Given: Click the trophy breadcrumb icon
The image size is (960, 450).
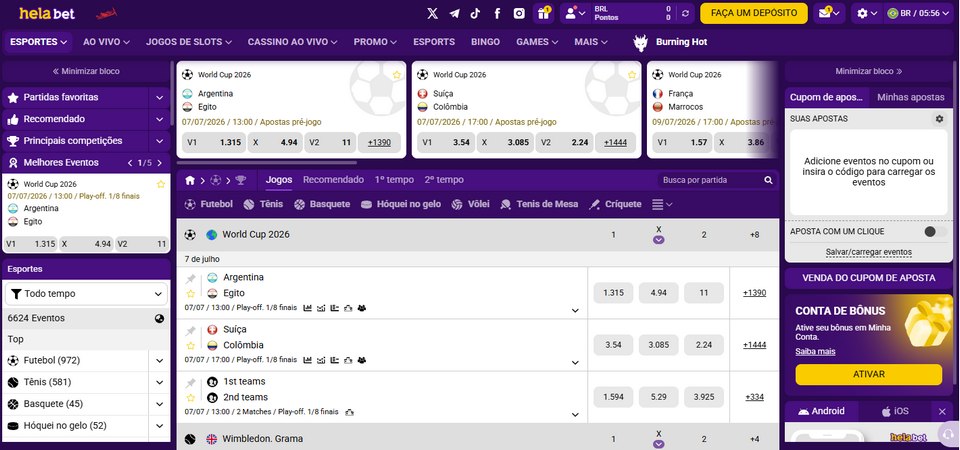Looking at the screenshot, I should point(241,180).
